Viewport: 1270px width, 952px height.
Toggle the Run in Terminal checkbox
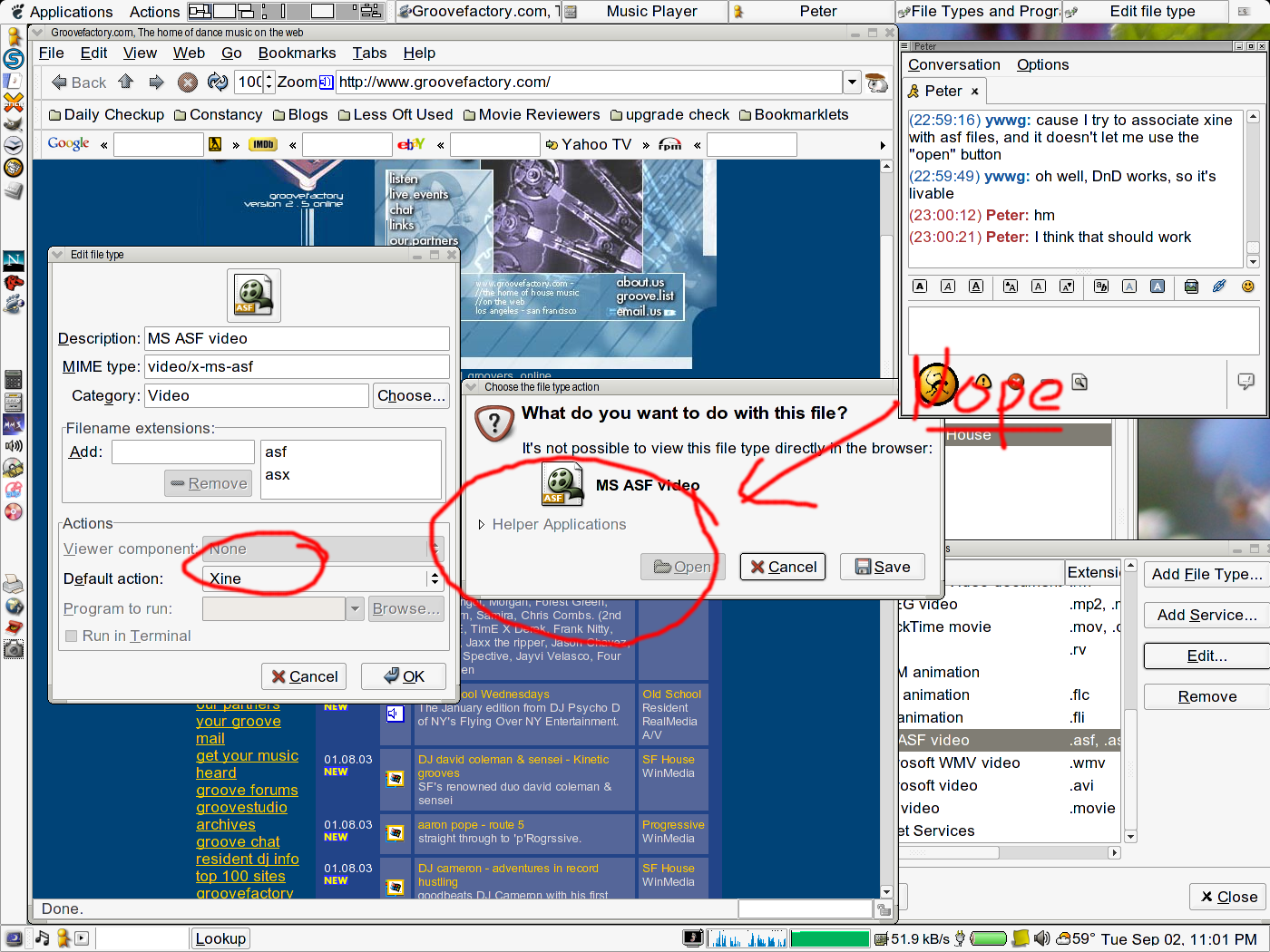[71, 636]
